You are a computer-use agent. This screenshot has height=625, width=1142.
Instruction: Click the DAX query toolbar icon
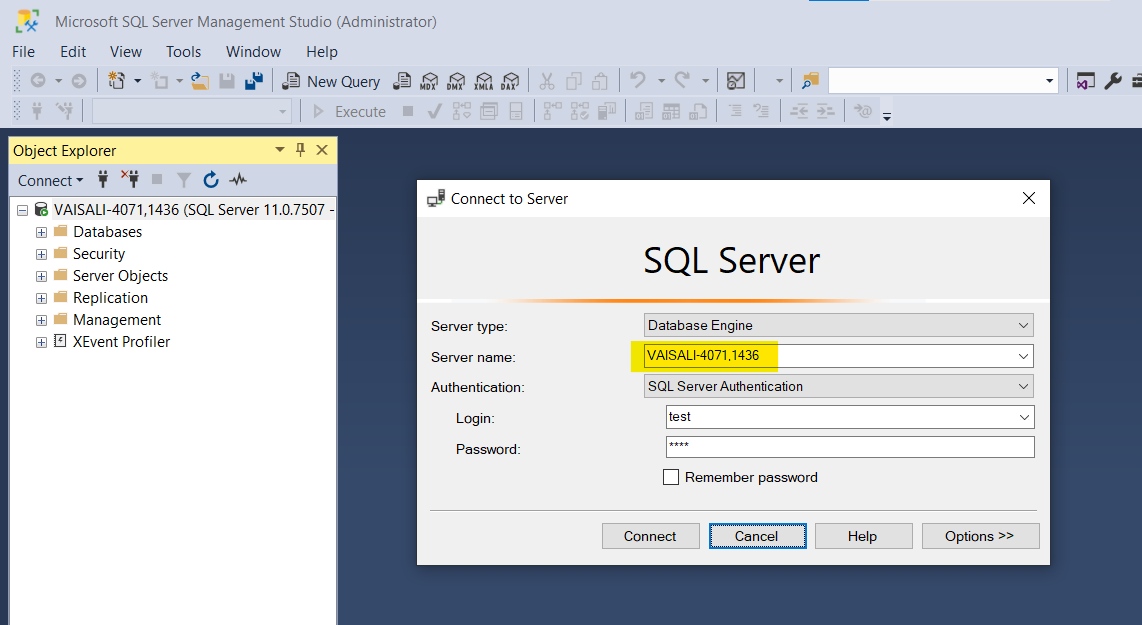[x=510, y=81]
